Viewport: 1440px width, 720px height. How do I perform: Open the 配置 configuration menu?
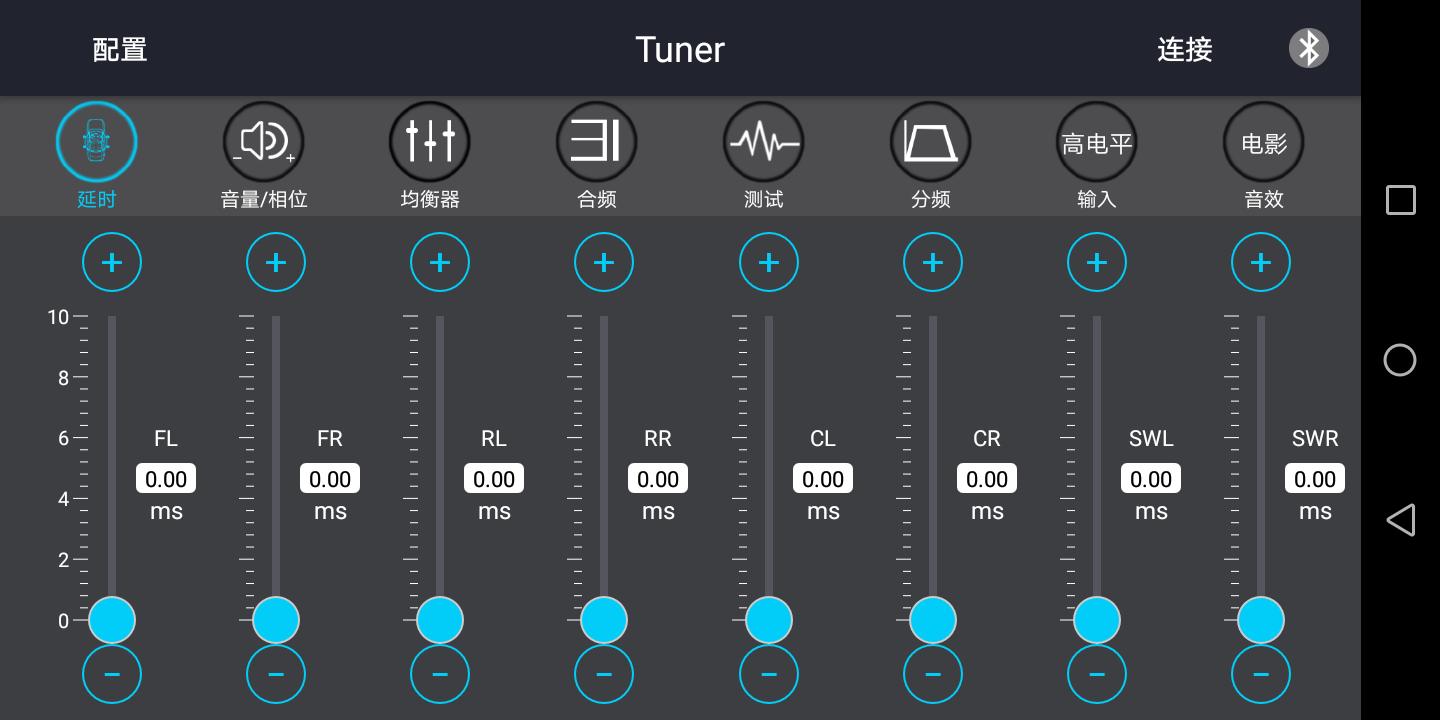(x=119, y=48)
